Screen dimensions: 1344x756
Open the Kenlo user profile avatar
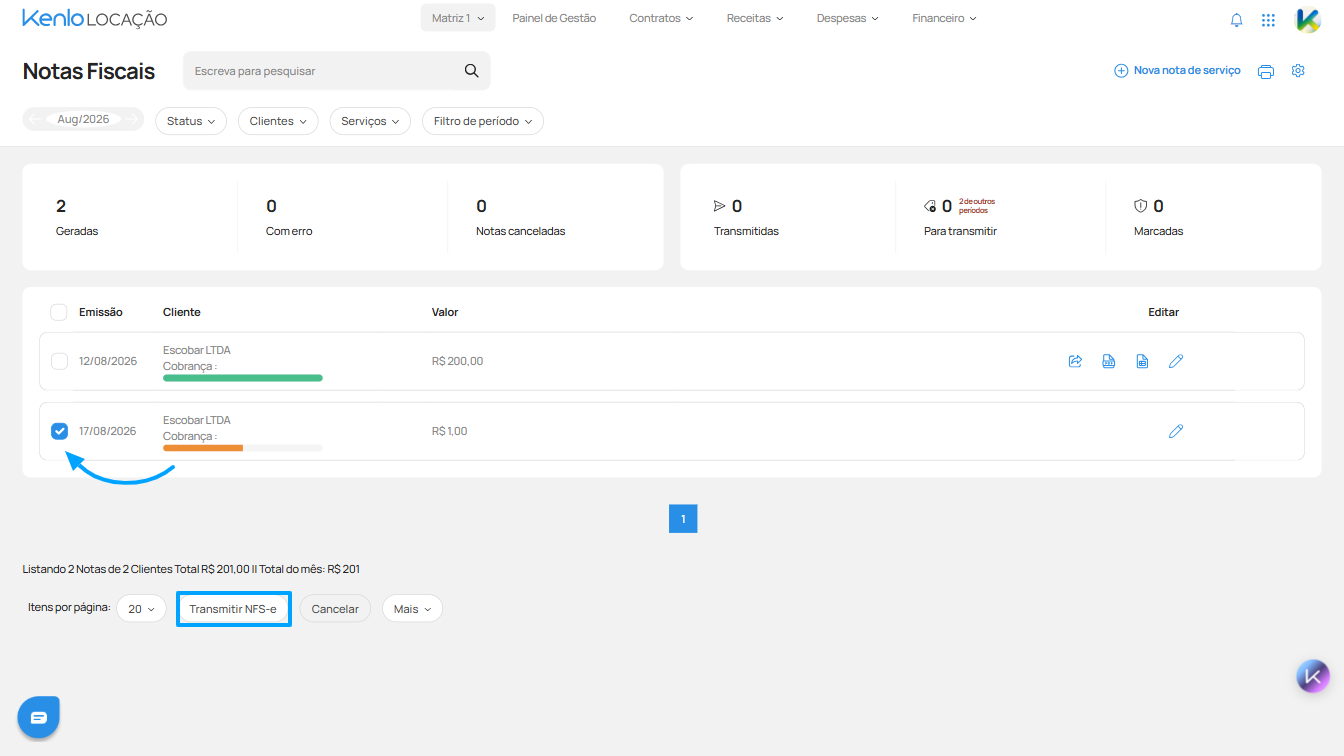pos(1308,19)
